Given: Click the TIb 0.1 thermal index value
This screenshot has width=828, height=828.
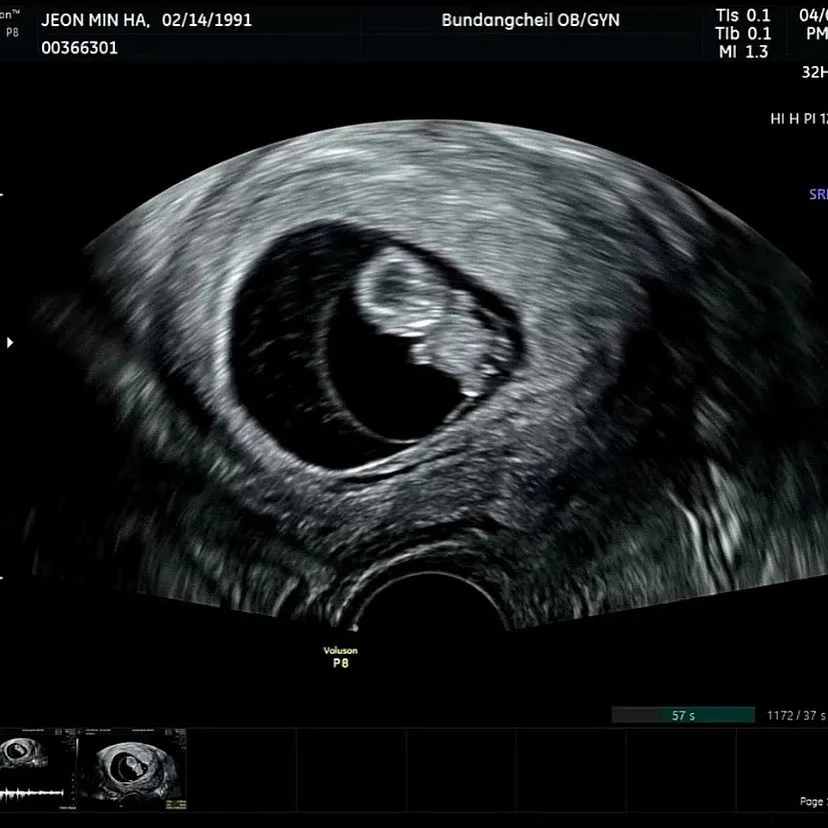Looking at the screenshot, I should [743, 34].
